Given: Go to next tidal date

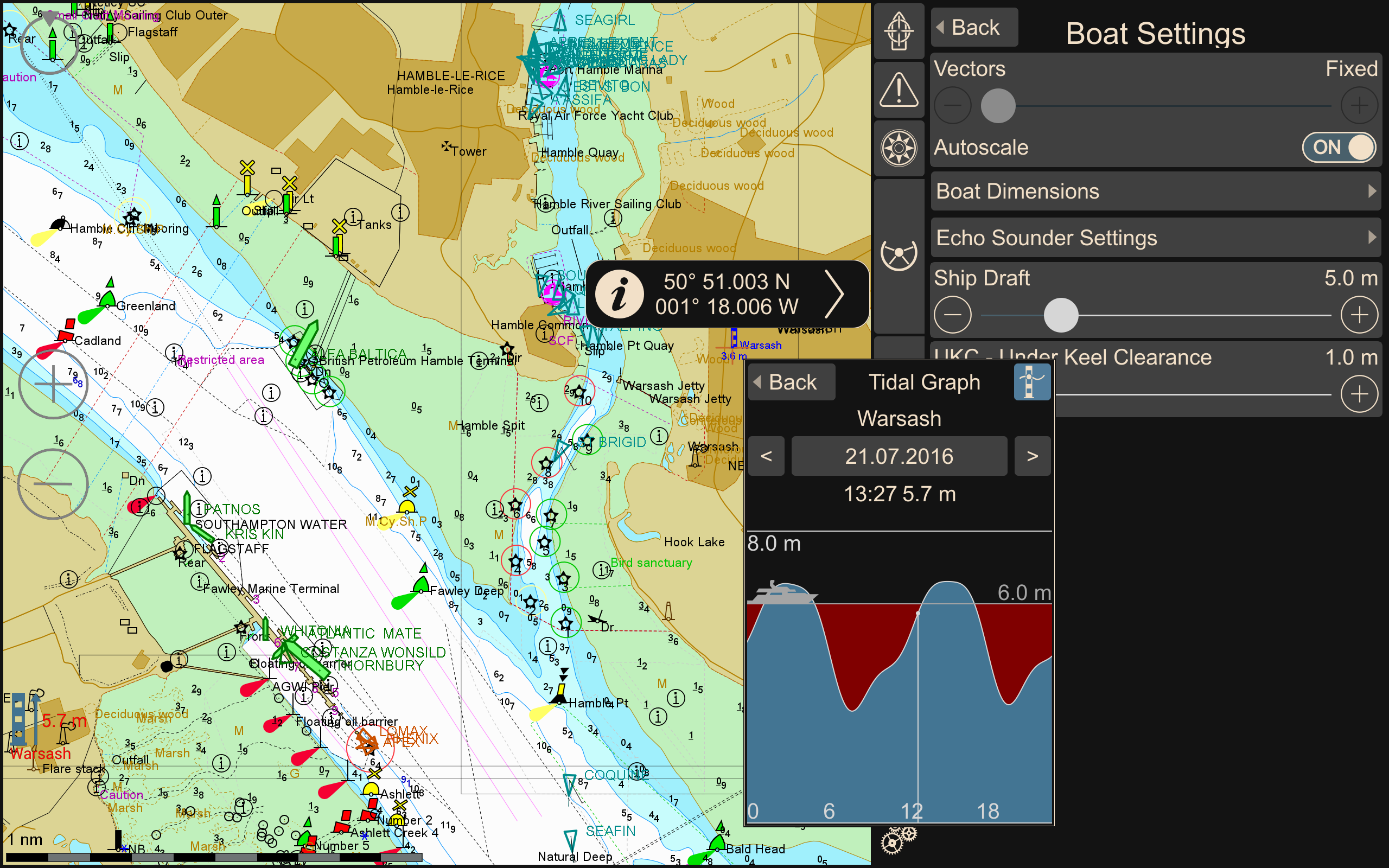Looking at the screenshot, I should click(x=1032, y=456).
